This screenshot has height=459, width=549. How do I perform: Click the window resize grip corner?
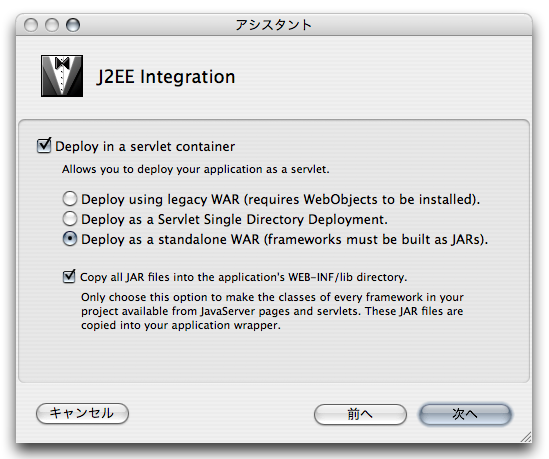(x=526, y=437)
